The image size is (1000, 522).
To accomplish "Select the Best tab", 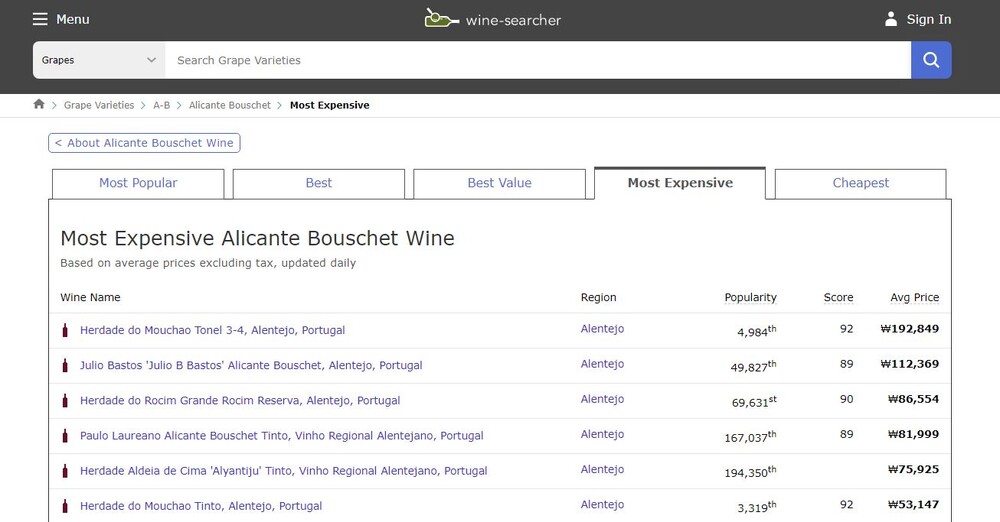I will coord(318,183).
